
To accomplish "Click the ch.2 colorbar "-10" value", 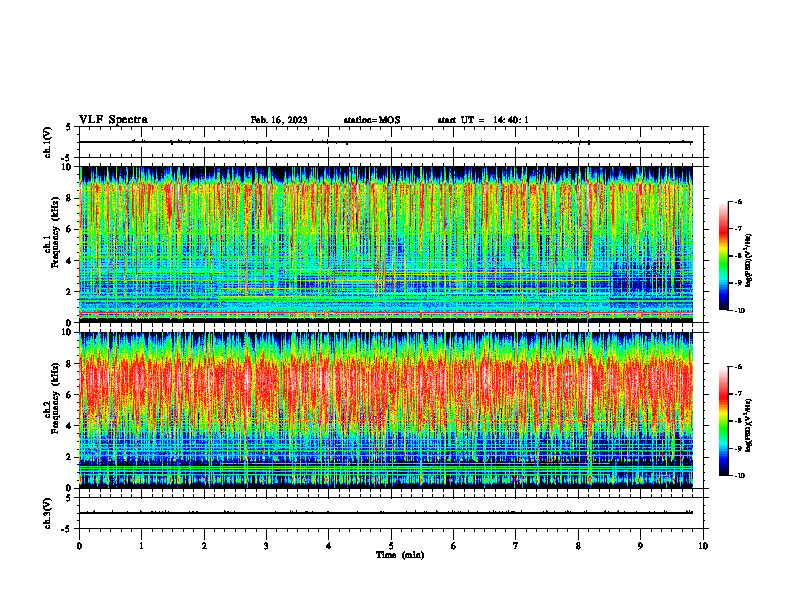I will pyautogui.click(x=739, y=476).
